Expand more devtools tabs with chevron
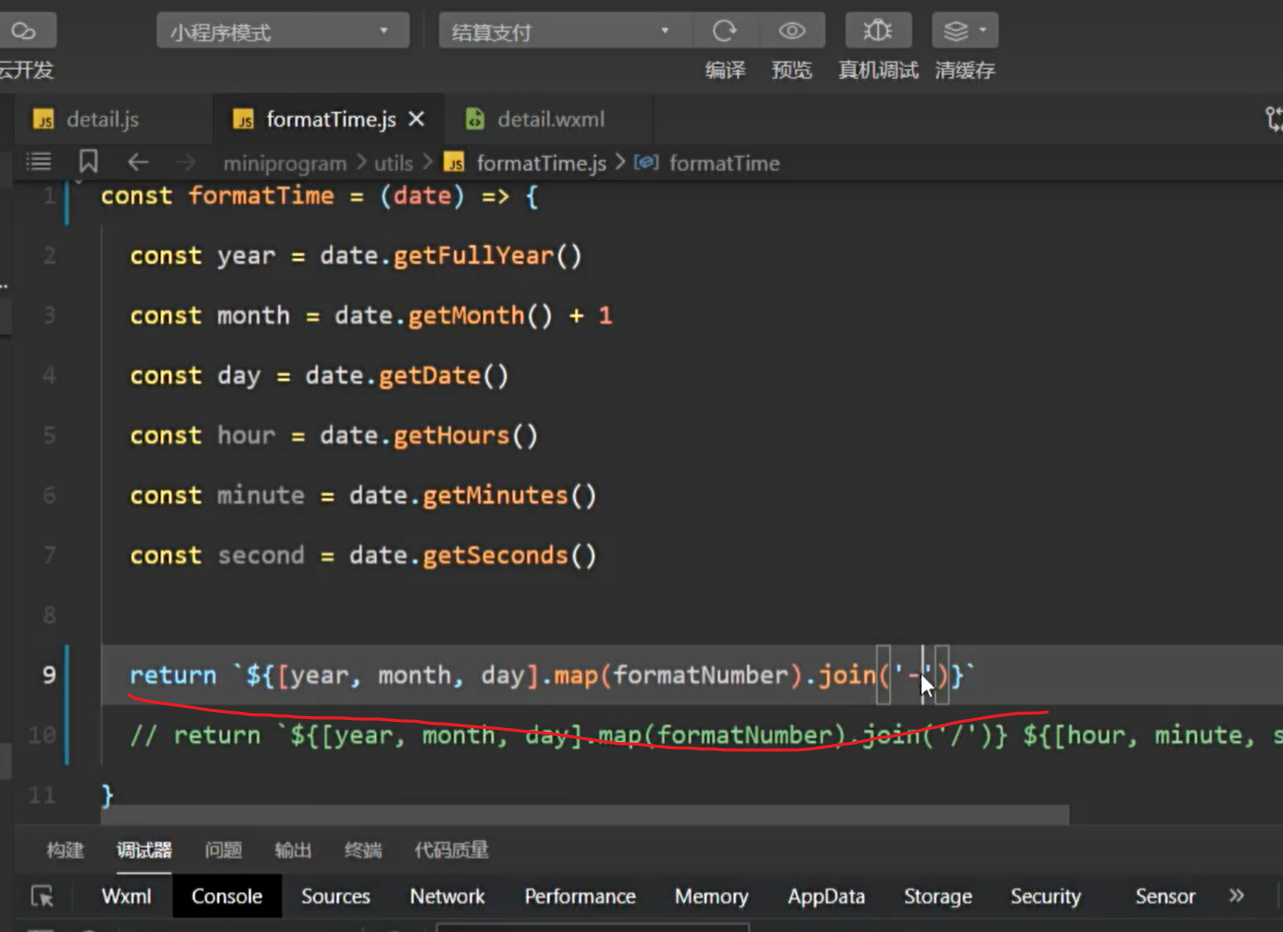This screenshot has width=1283, height=932. (1237, 896)
